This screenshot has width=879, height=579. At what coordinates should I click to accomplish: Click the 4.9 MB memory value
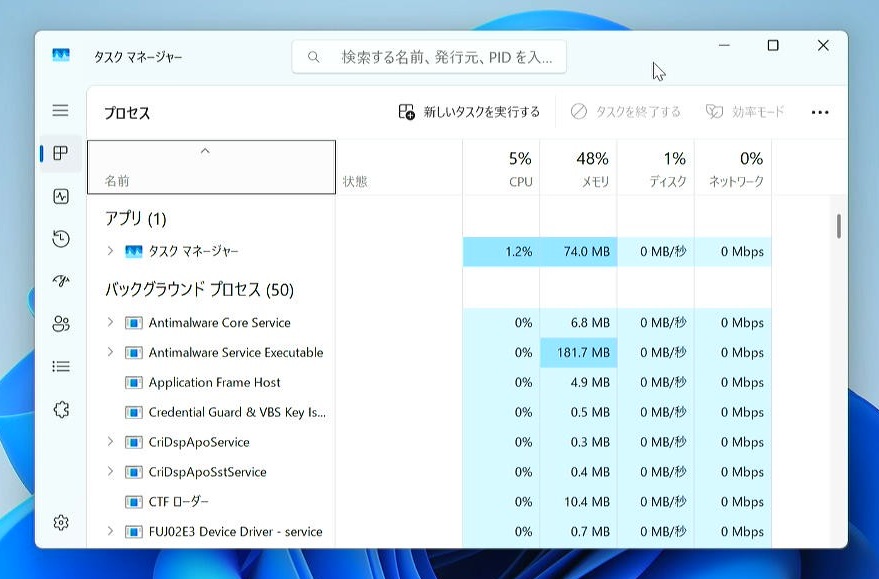coord(590,382)
